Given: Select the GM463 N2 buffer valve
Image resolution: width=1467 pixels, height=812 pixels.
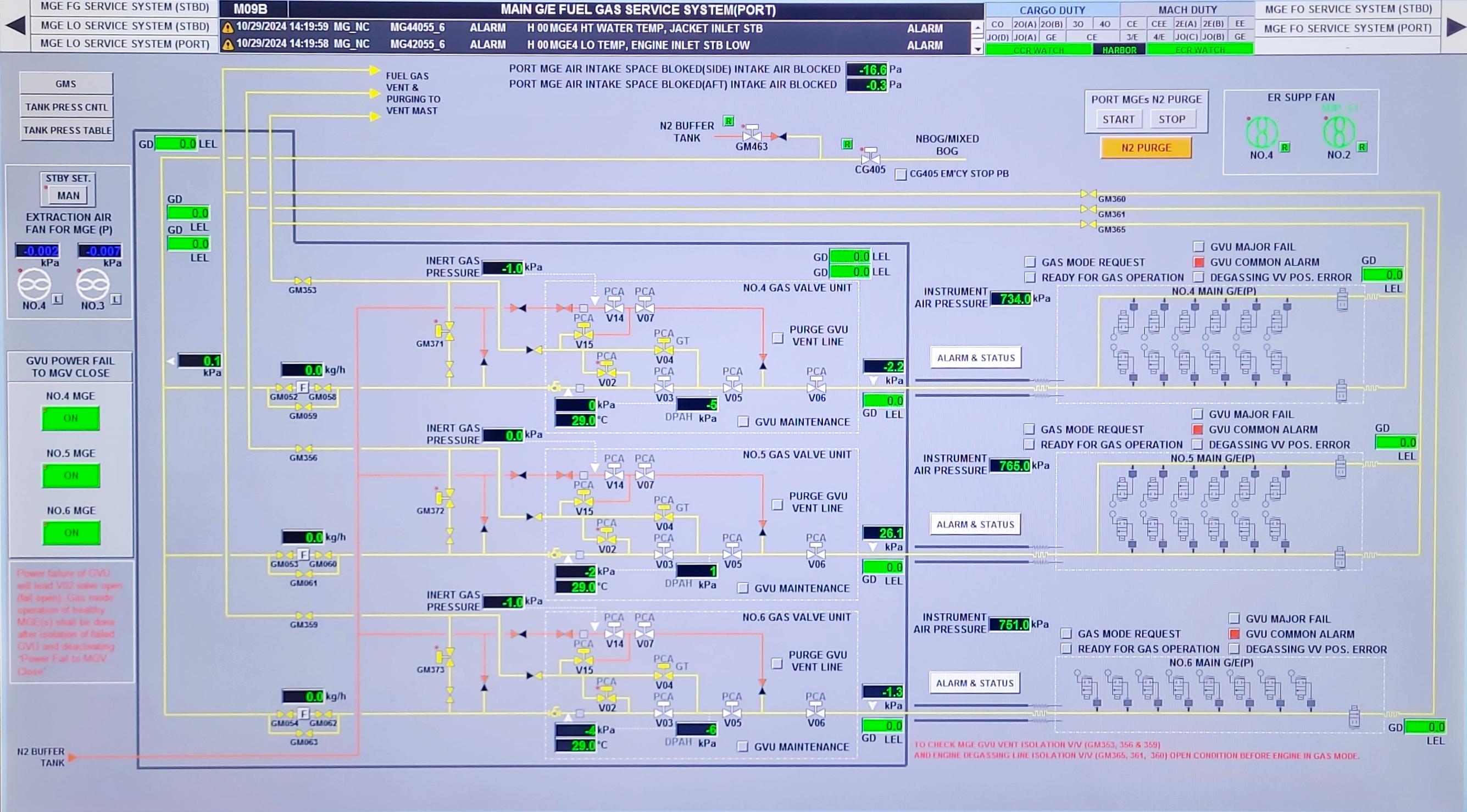Looking at the screenshot, I should 752,134.
